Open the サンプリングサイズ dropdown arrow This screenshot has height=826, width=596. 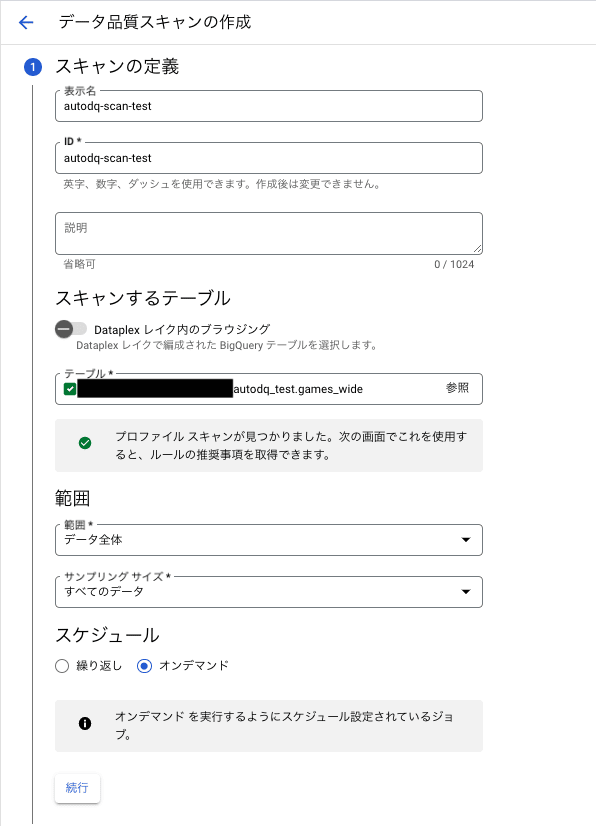pyautogui.click(x=464, y=592)
